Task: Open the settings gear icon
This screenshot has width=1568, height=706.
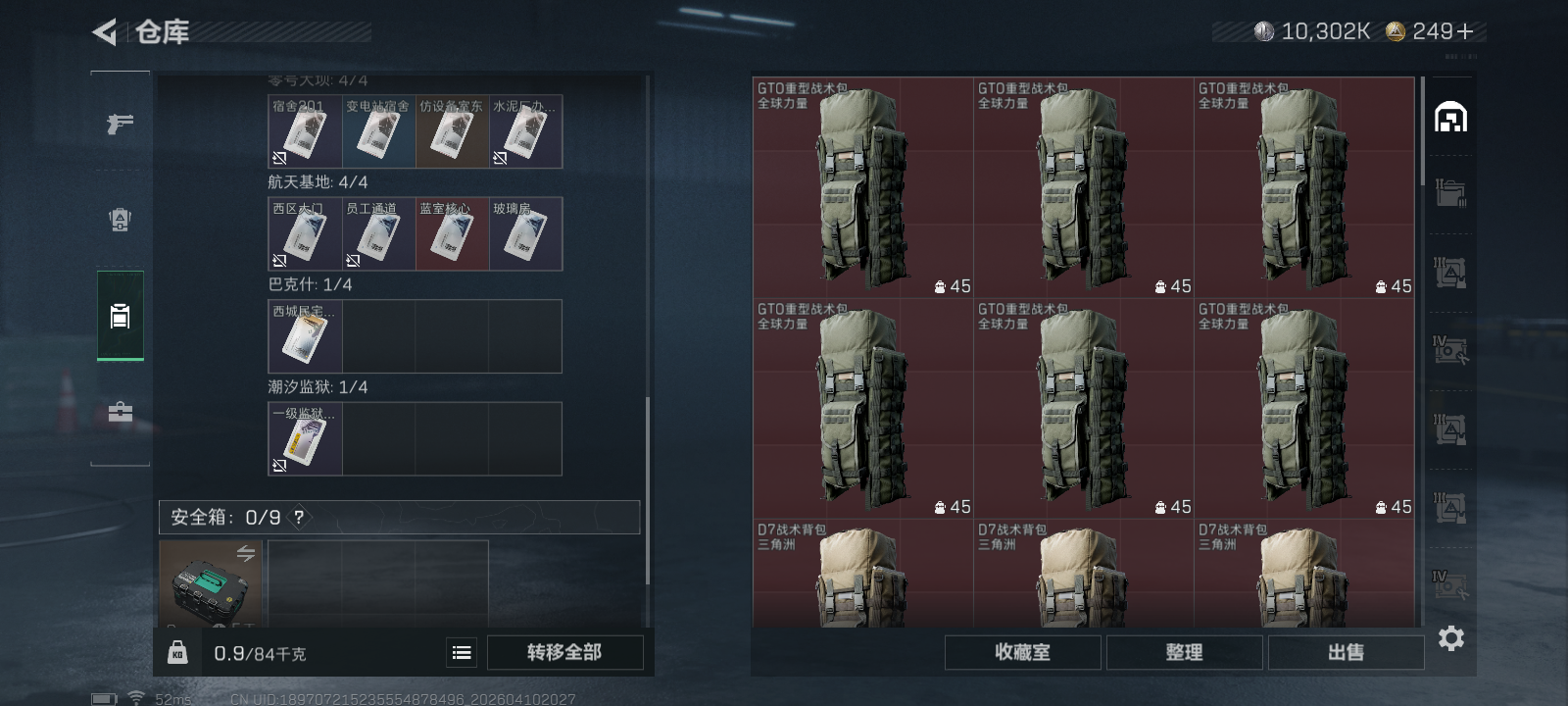Action: 1450,639
